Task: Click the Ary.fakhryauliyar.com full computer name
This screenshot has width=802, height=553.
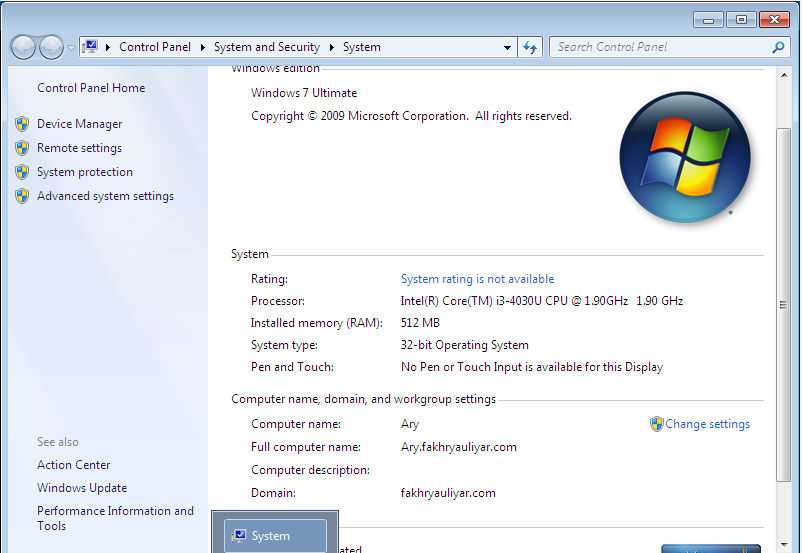Action: click(x=458, y=447)
